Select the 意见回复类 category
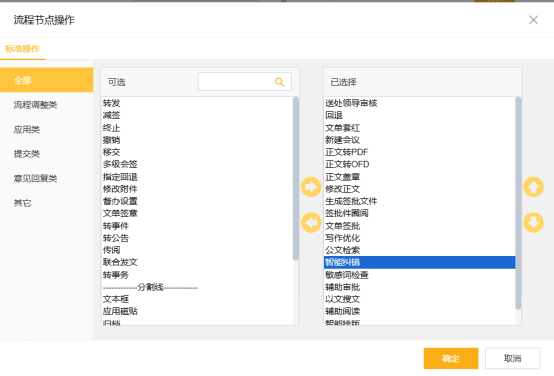The image size is (554, 376). [x=46, y=178]
